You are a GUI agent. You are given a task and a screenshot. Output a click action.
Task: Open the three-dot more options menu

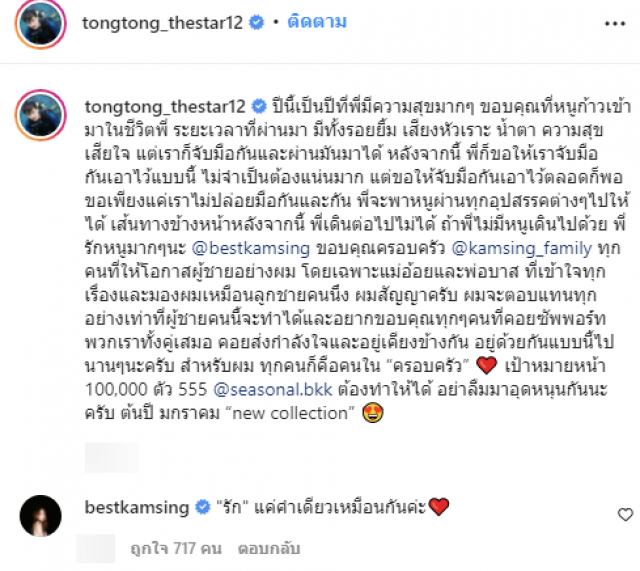pos(615,24)
